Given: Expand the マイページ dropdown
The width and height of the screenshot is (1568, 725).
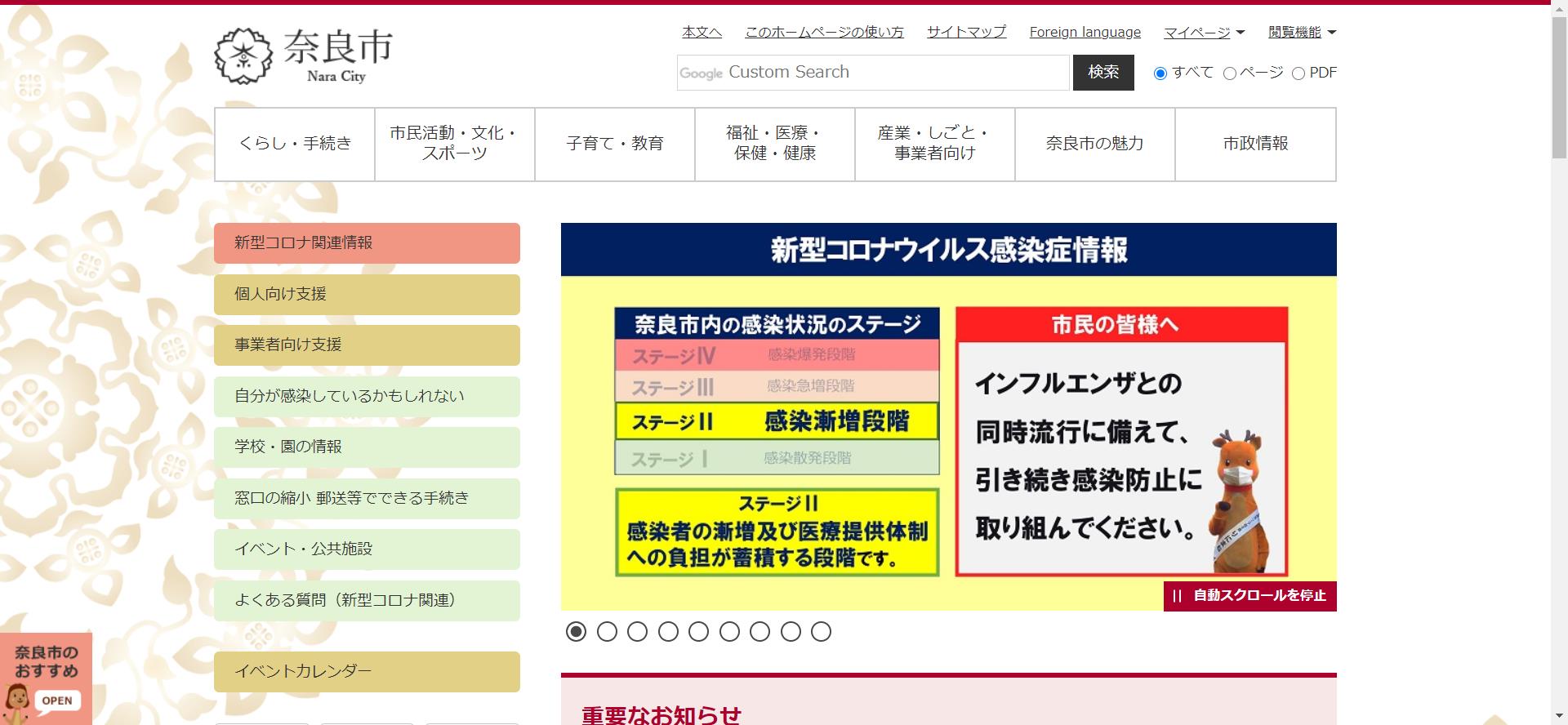Looking at the screenshot, I should 1204,32.
